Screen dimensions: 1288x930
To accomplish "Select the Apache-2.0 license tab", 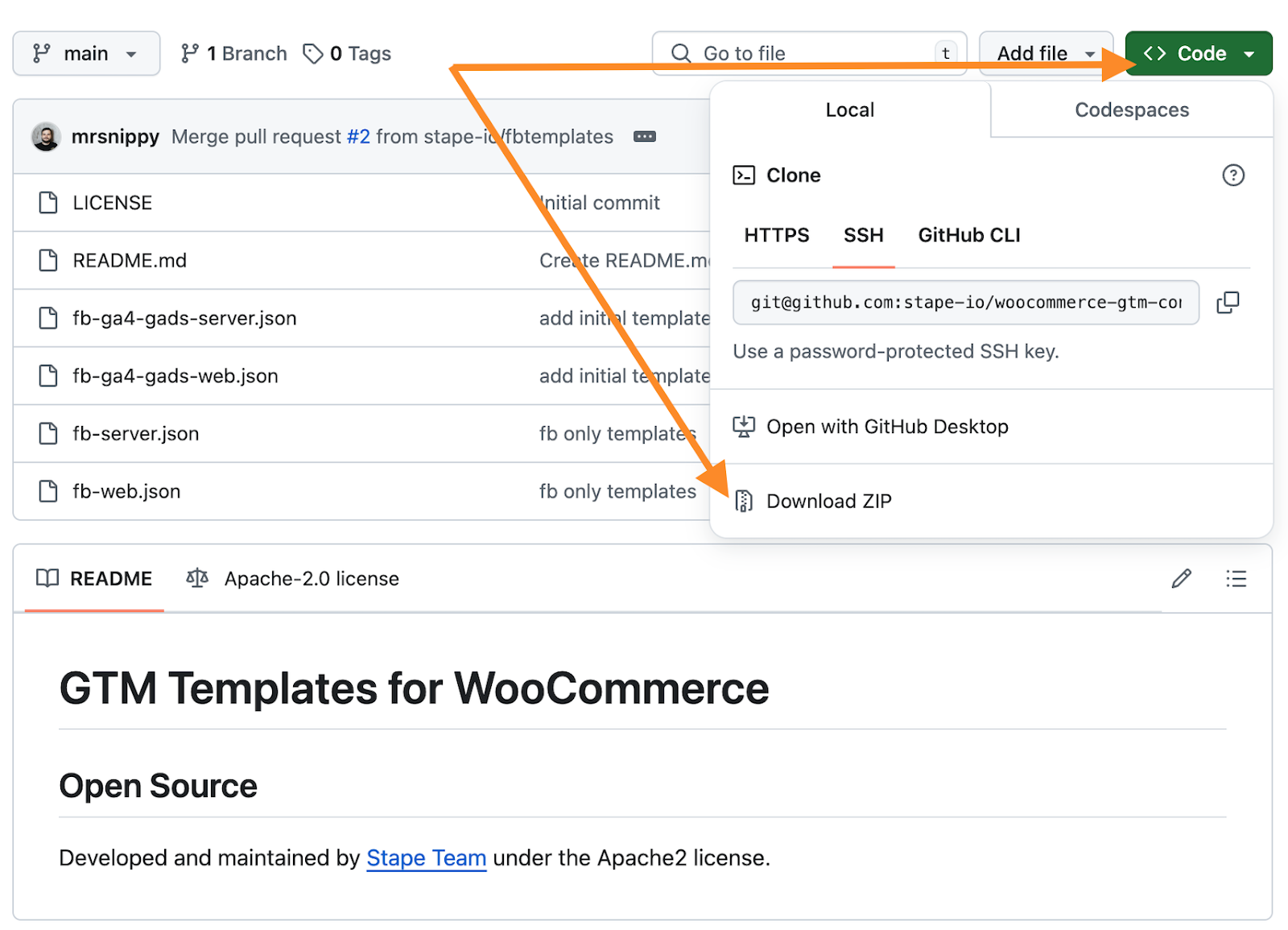I will pos(293,579).
